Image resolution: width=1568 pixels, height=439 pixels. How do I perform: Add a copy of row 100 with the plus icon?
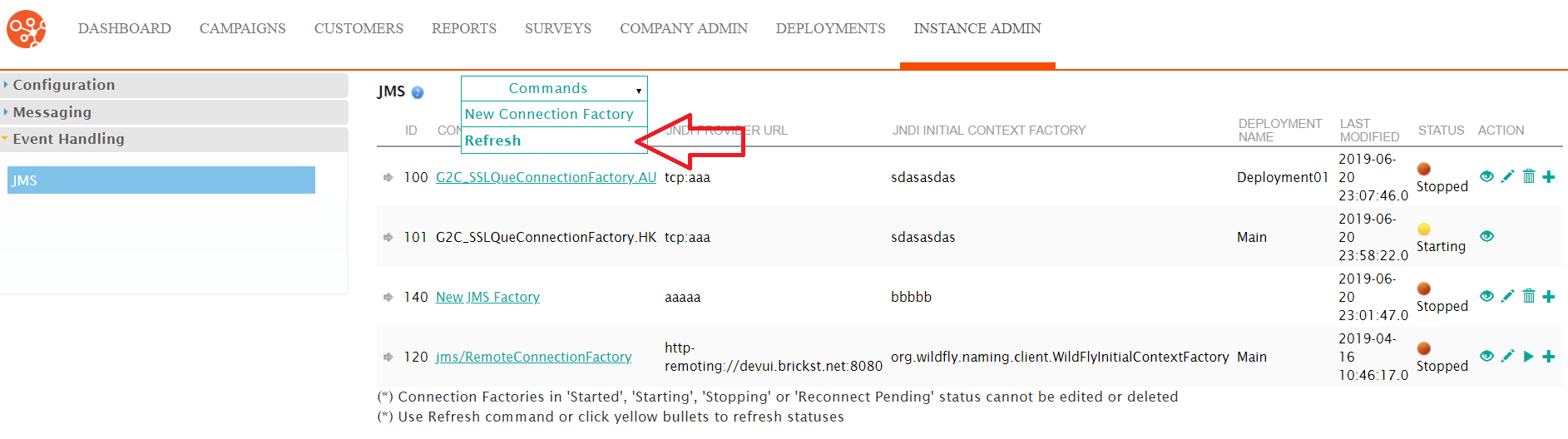tap(1549, 176)
